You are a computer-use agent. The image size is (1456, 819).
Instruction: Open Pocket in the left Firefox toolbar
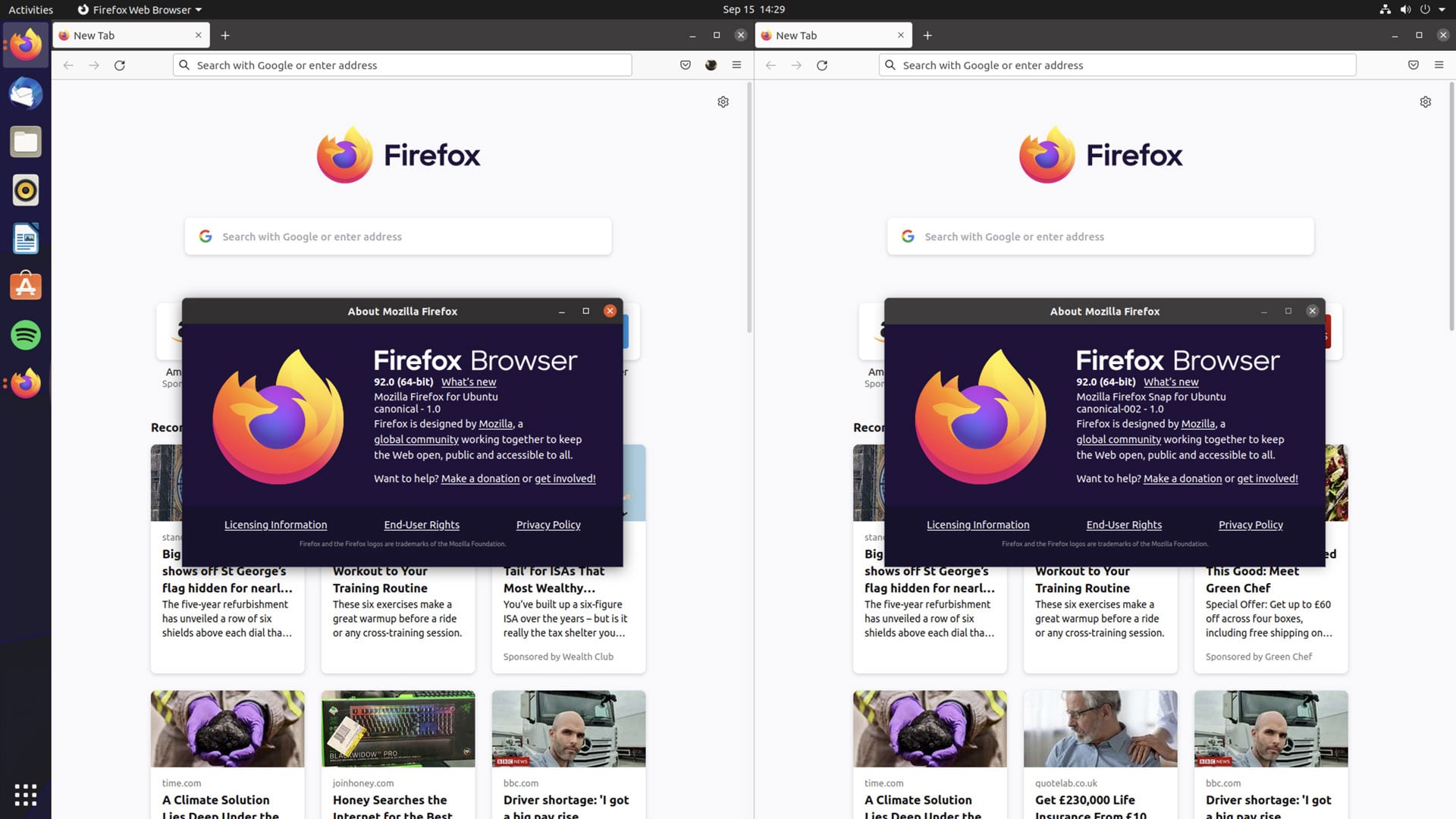(686, 65)
